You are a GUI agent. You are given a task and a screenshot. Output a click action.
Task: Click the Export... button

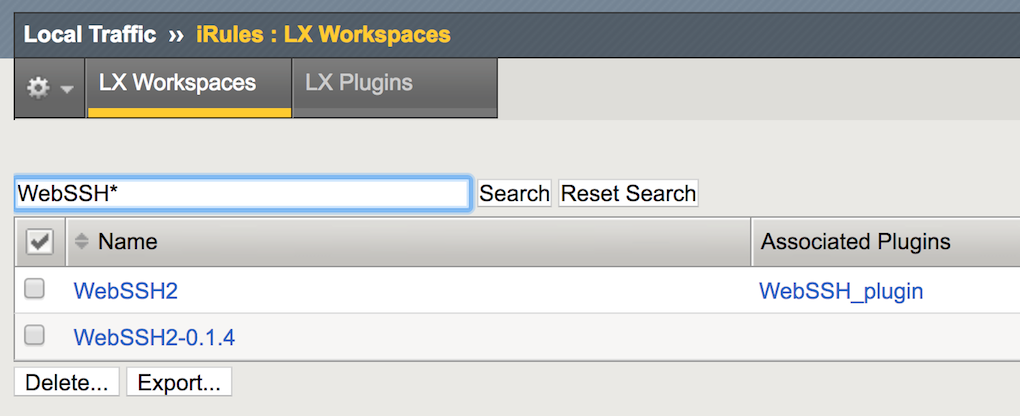(x=179, y=382)
